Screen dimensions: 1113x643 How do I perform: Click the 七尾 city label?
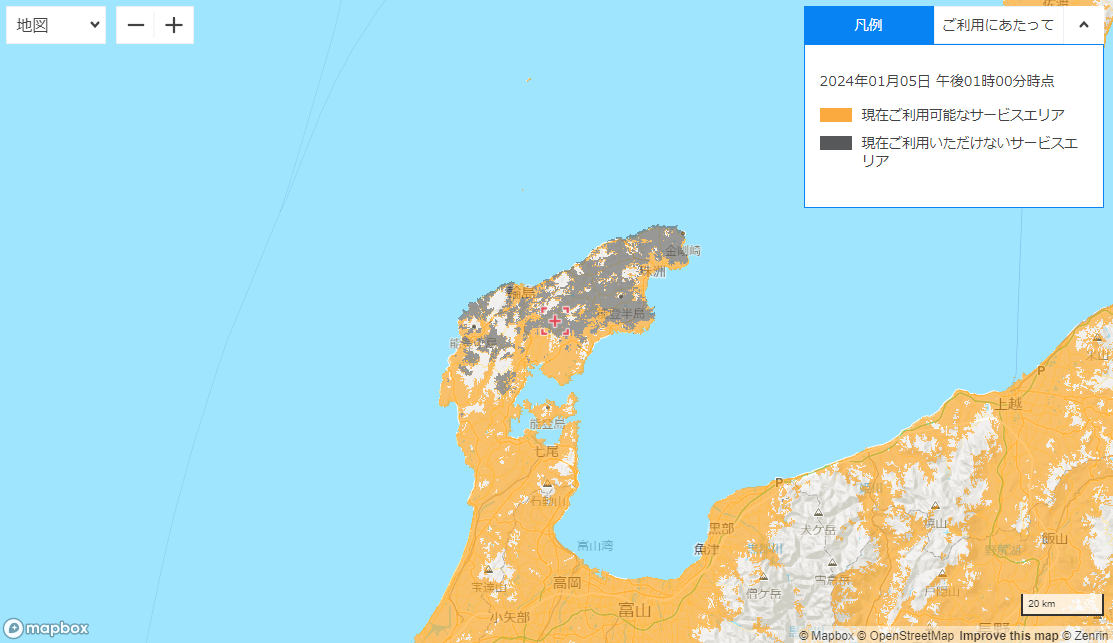tap(546, 451)
